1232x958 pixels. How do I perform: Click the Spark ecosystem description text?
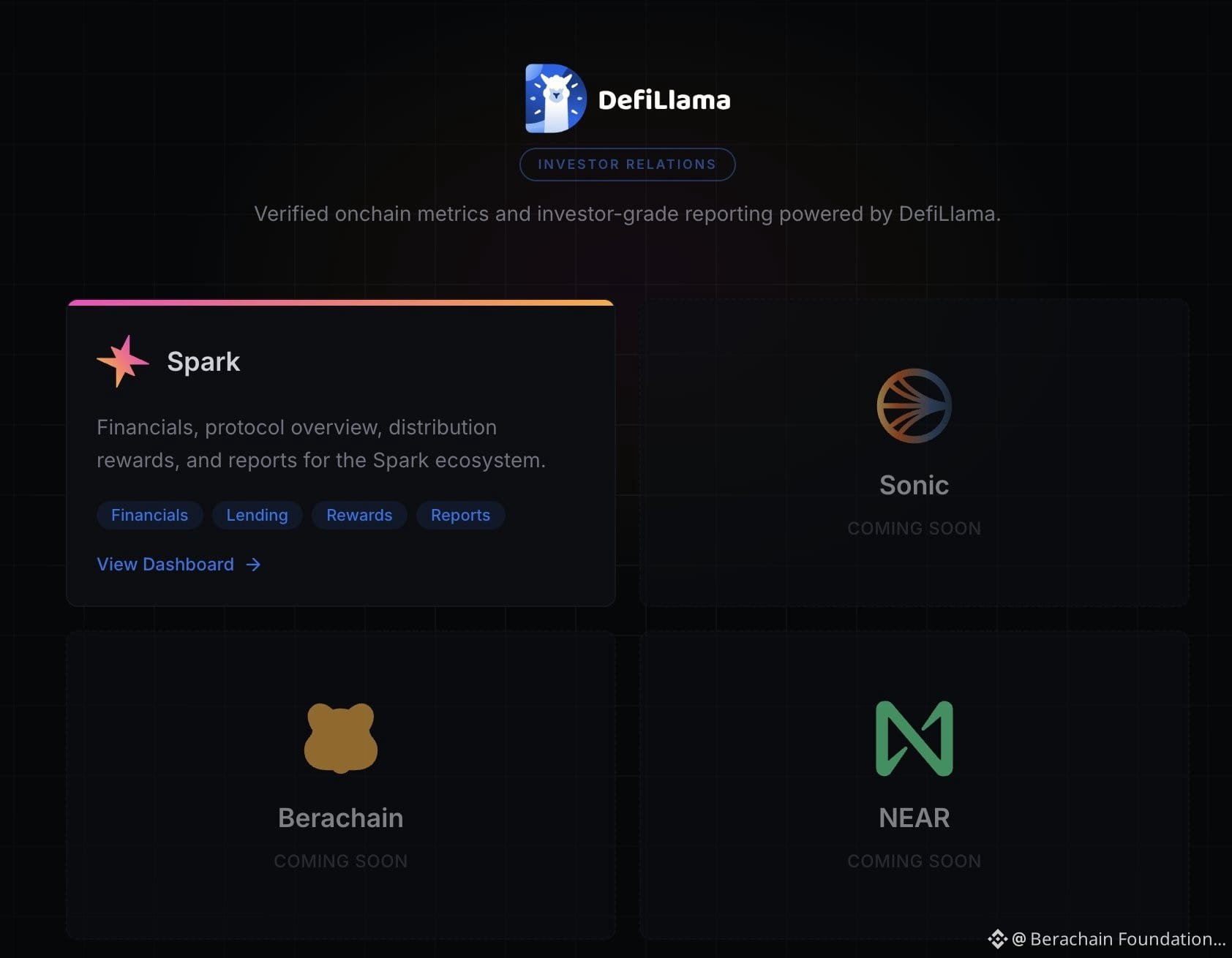pyautogui.click(x=321, y=444)
